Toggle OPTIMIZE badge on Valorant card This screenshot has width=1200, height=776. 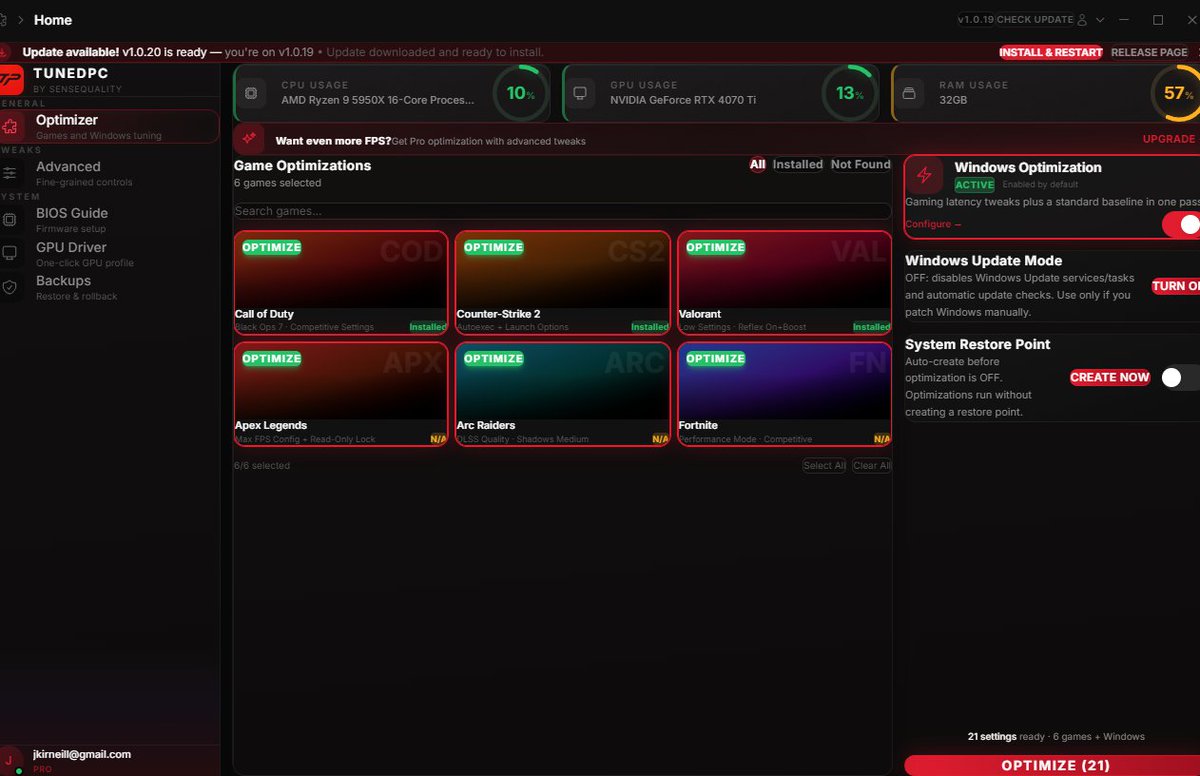[715, 247]
